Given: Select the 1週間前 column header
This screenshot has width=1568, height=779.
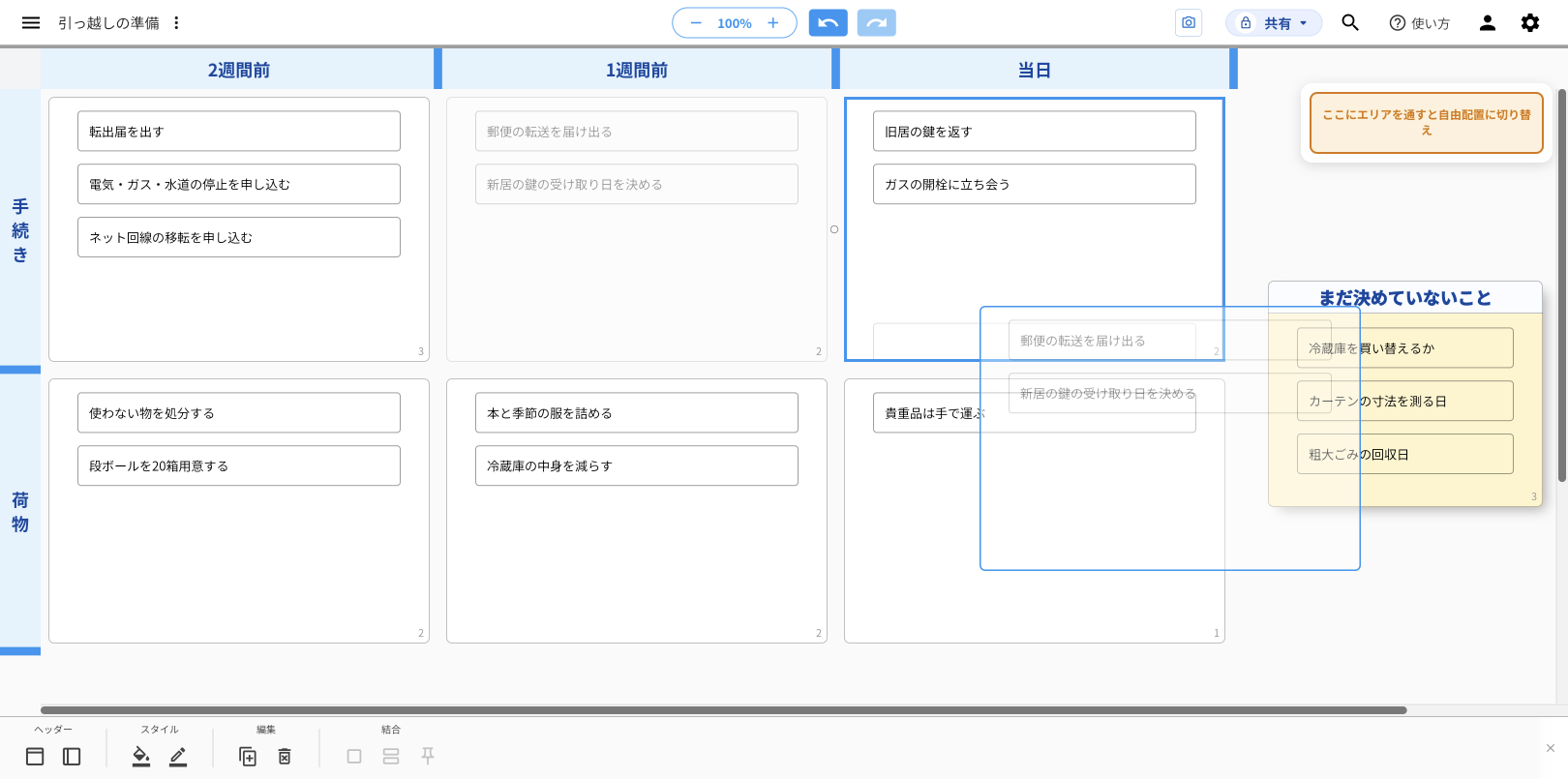Looking at the screenshot, I should pyautogui.click(x=636, y=70).
